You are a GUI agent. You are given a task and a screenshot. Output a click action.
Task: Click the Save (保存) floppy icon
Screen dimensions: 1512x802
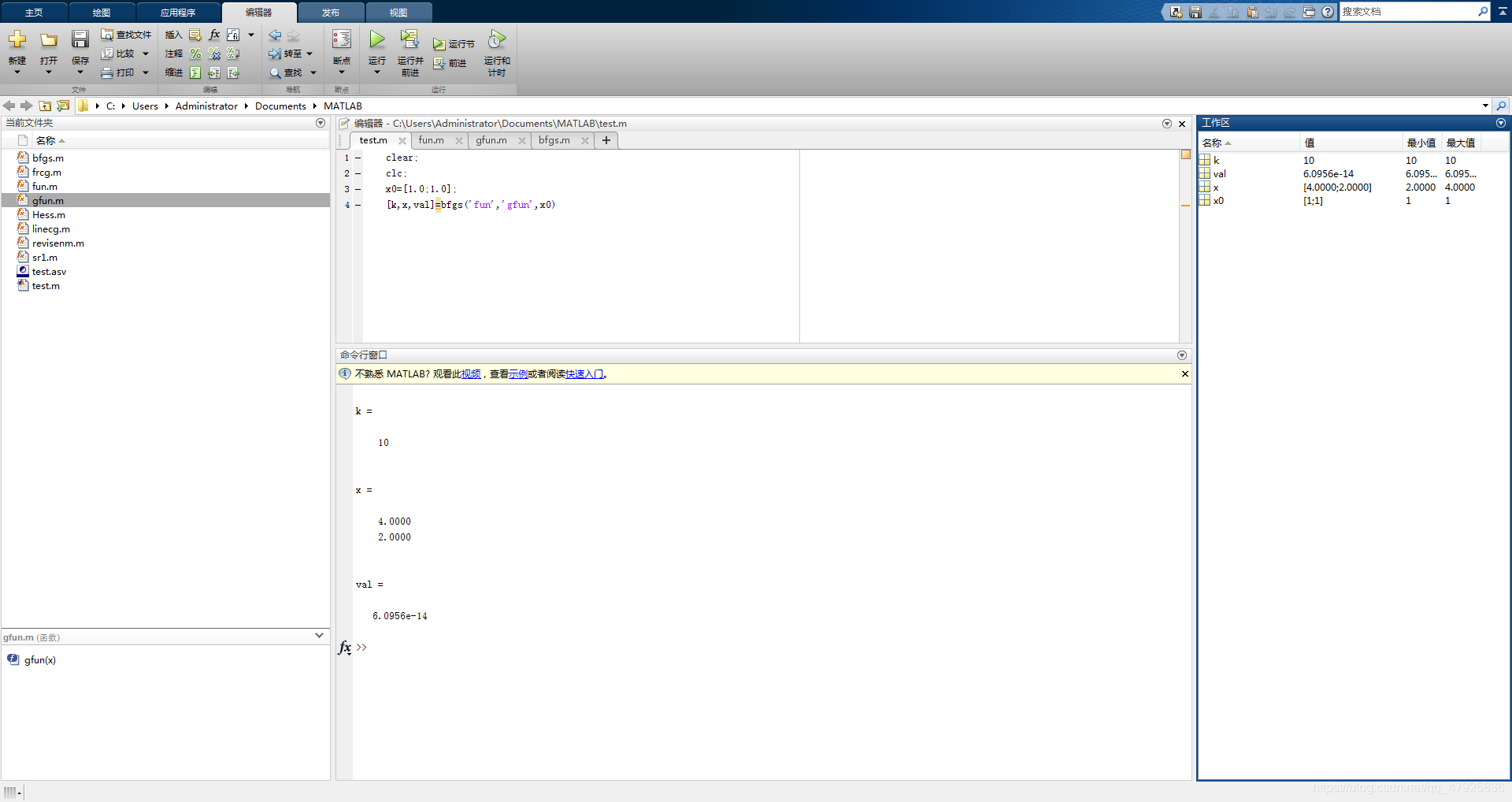click(80, 40)
